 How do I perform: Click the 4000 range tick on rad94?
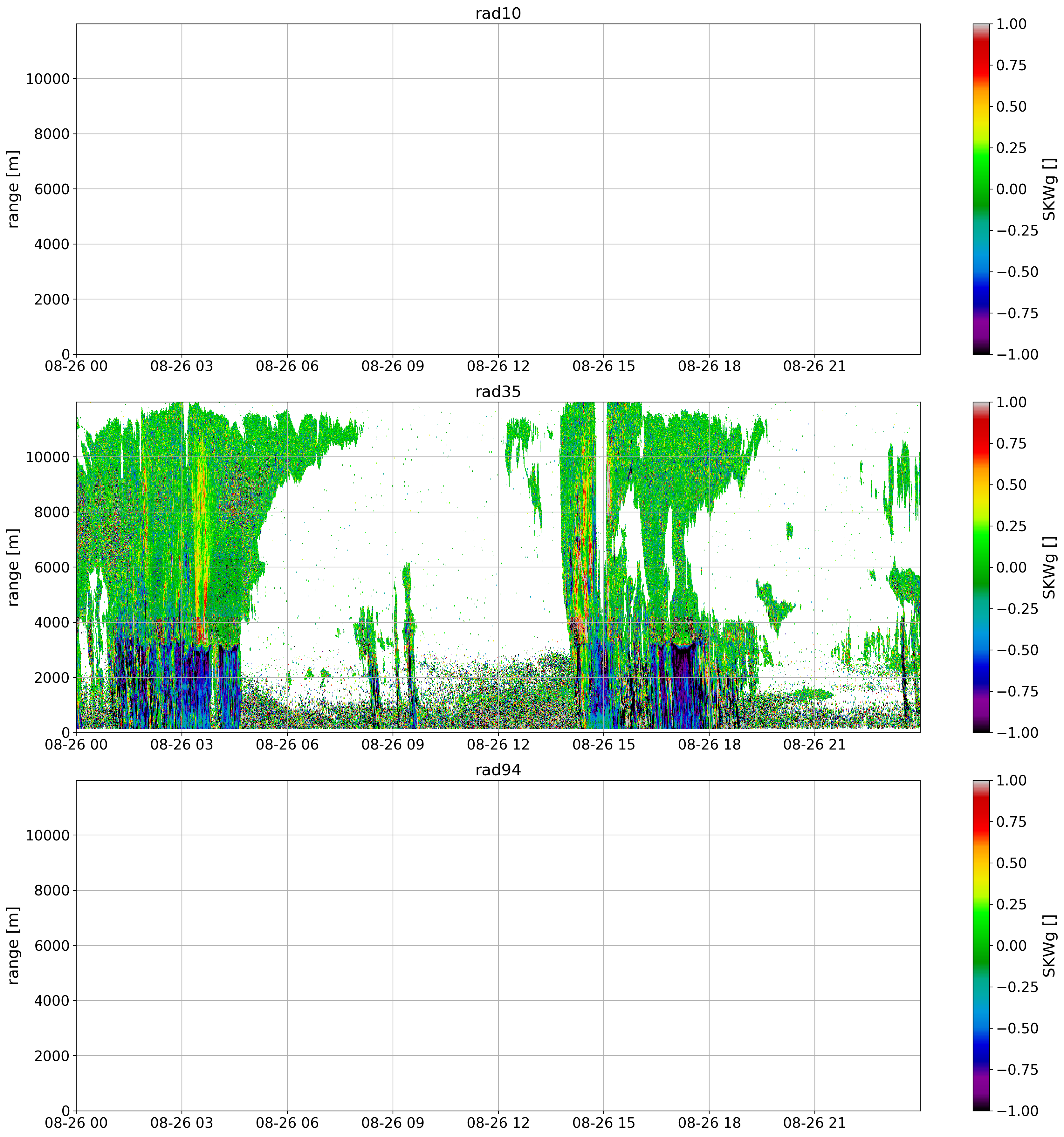51,1001
